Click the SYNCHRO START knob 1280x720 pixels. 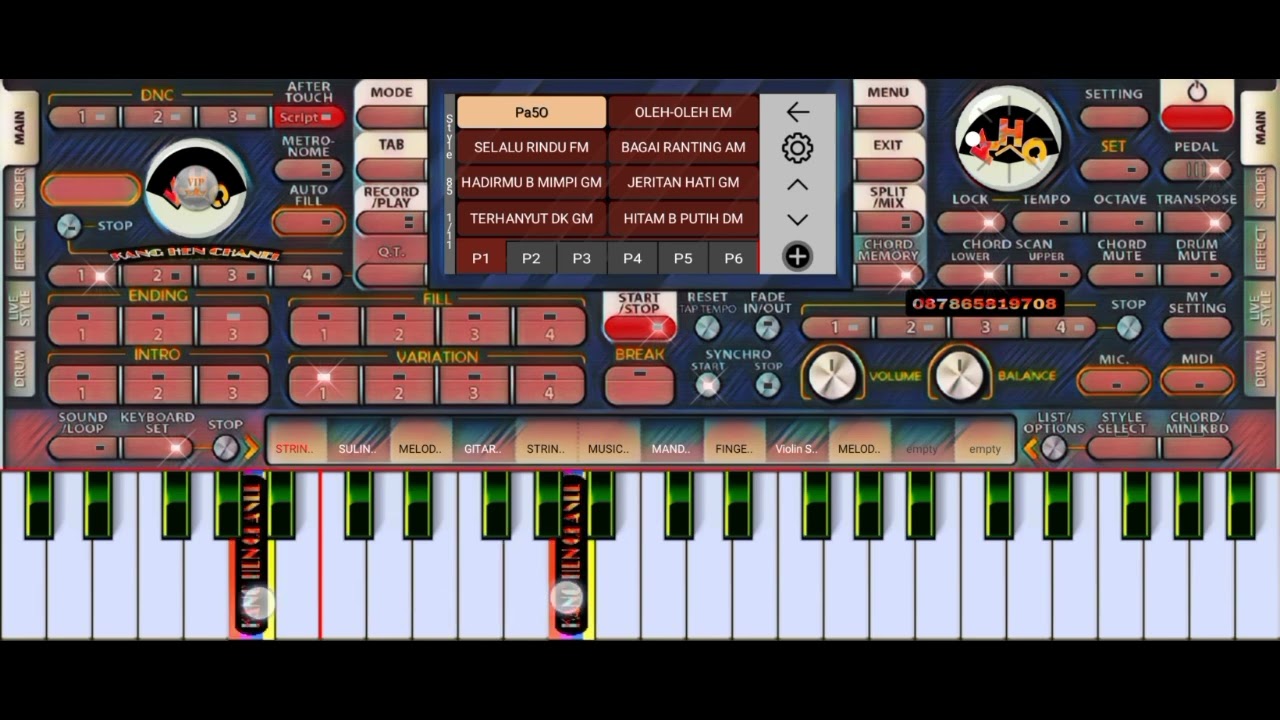click(x=707, y=385)
